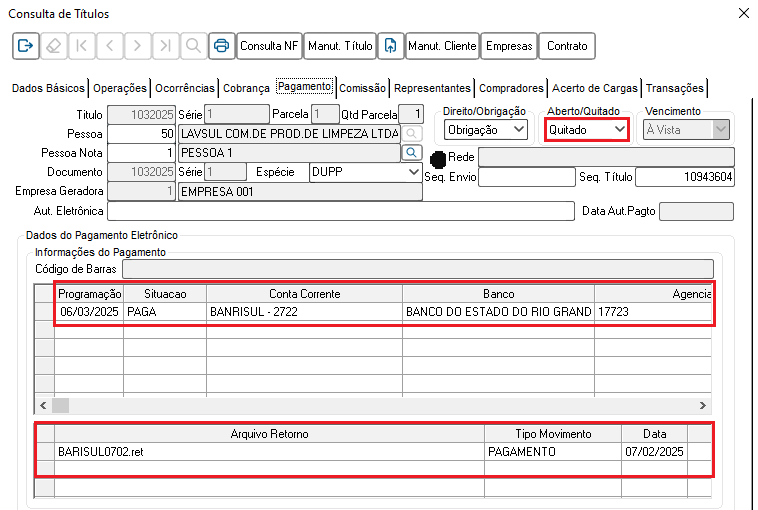Click the exit door icon in toolbar
The width and height of the screenshot is (758, 510).
pyautogui.click(x=26, y=46)
